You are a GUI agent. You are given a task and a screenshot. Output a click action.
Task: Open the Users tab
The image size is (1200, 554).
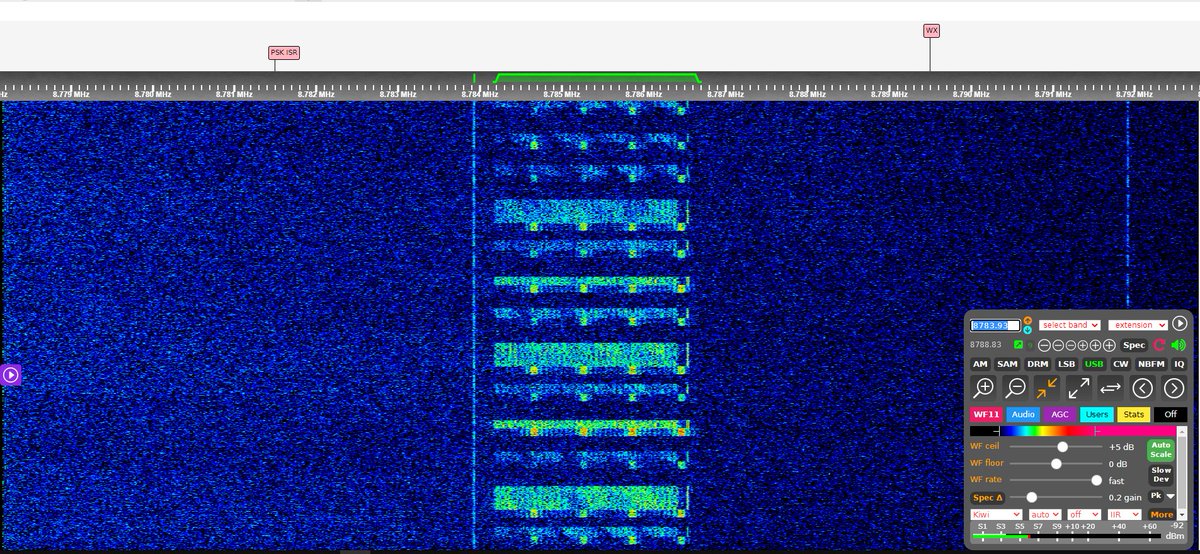[1097, 414]
